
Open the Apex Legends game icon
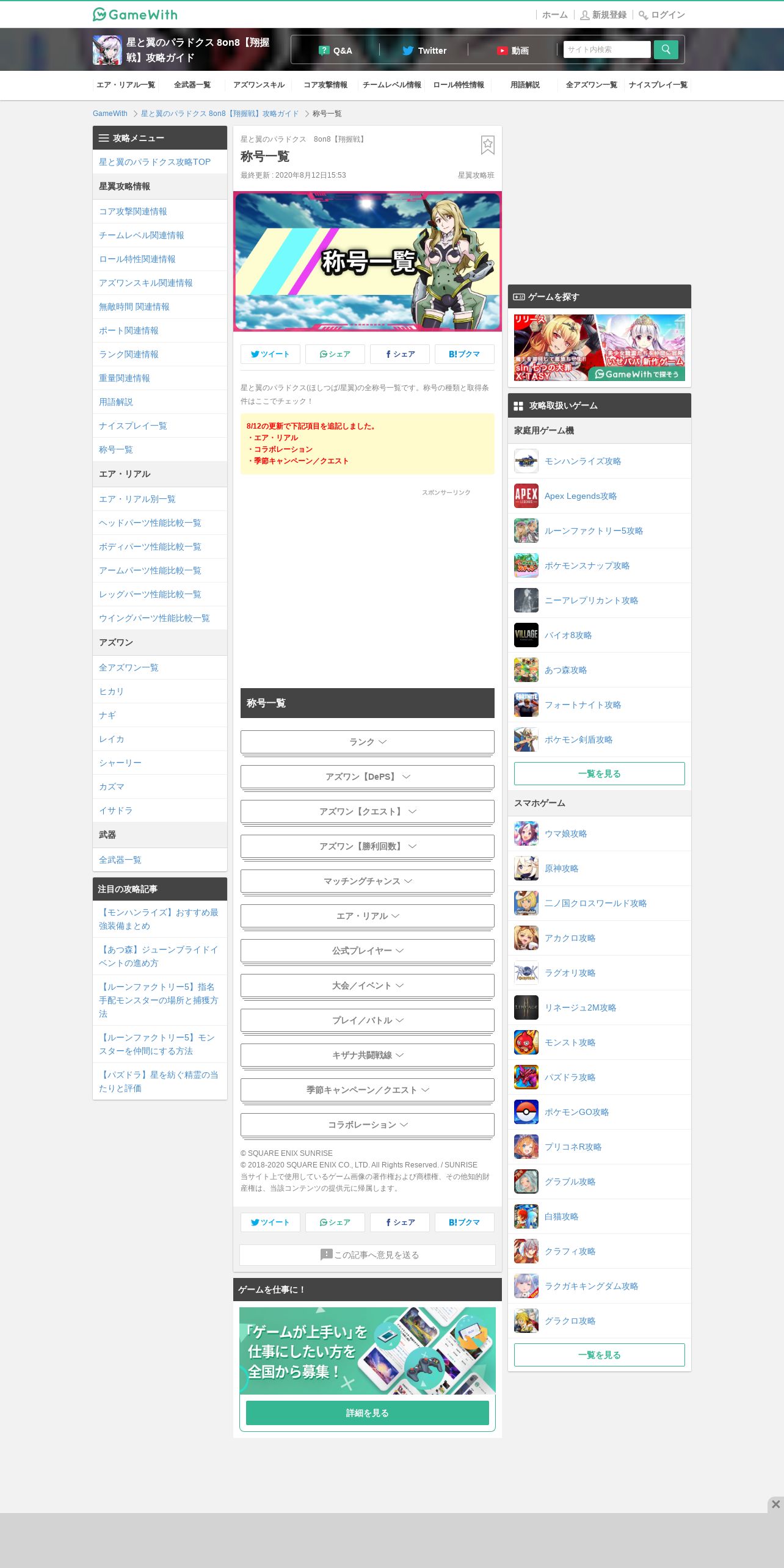click(526, 496)
